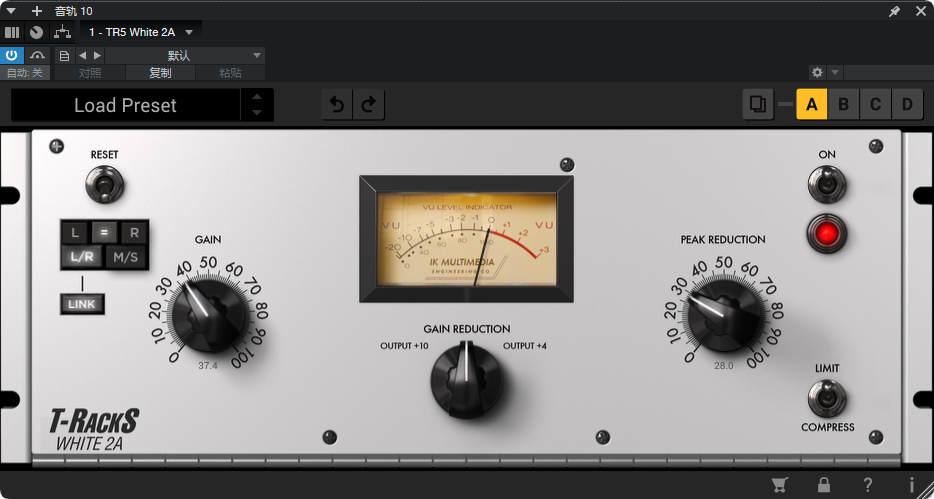The height and width of the screenshot is (499, 934).
Task: Click the round knob macro controls icon
Action: click(36, 32)
